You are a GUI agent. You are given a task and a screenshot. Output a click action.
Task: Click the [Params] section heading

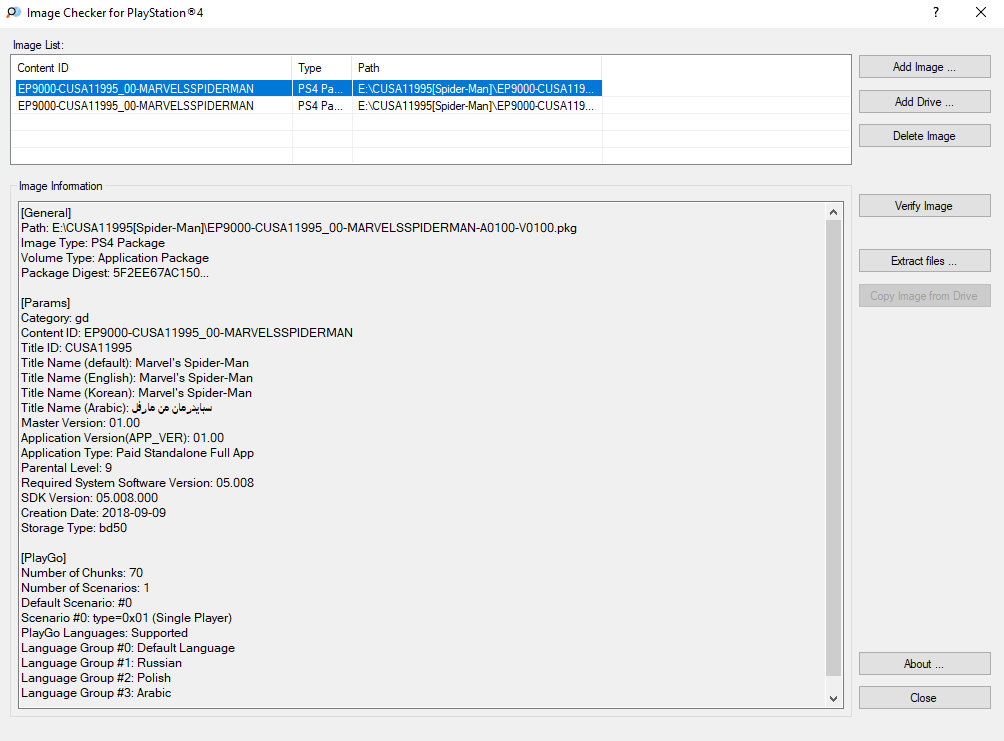click(x=45, y=303)
